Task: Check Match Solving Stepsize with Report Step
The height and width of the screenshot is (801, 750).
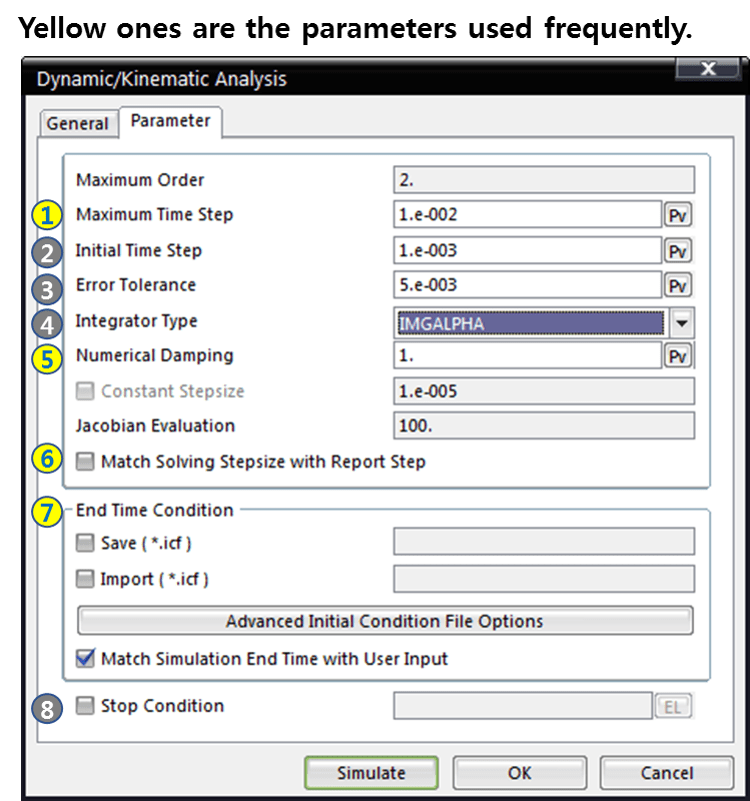Action: [85, 461]
